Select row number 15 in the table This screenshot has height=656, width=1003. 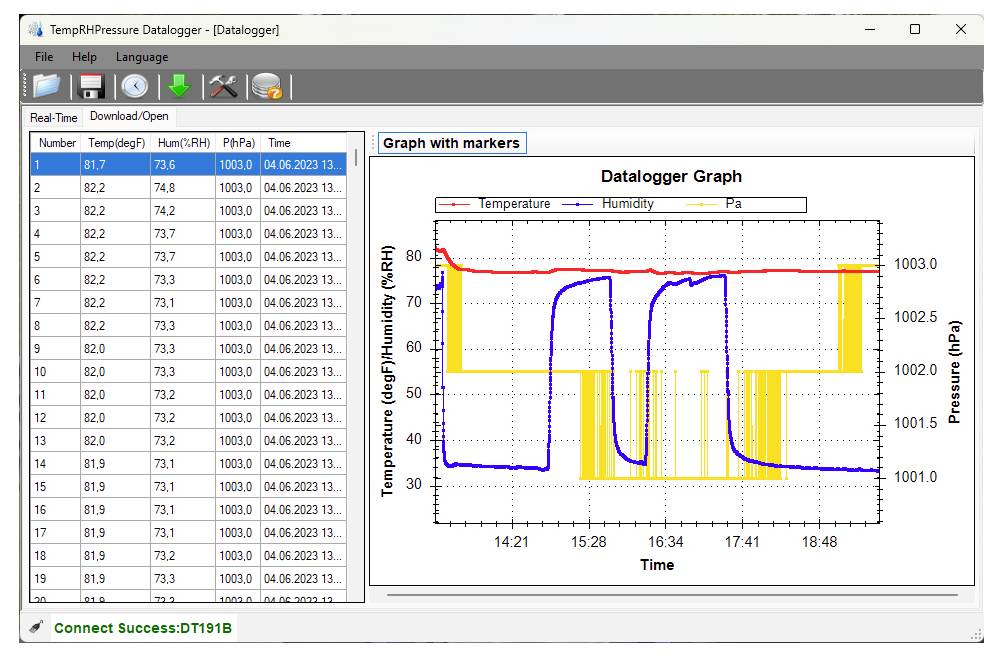click(x=189, y=487)
